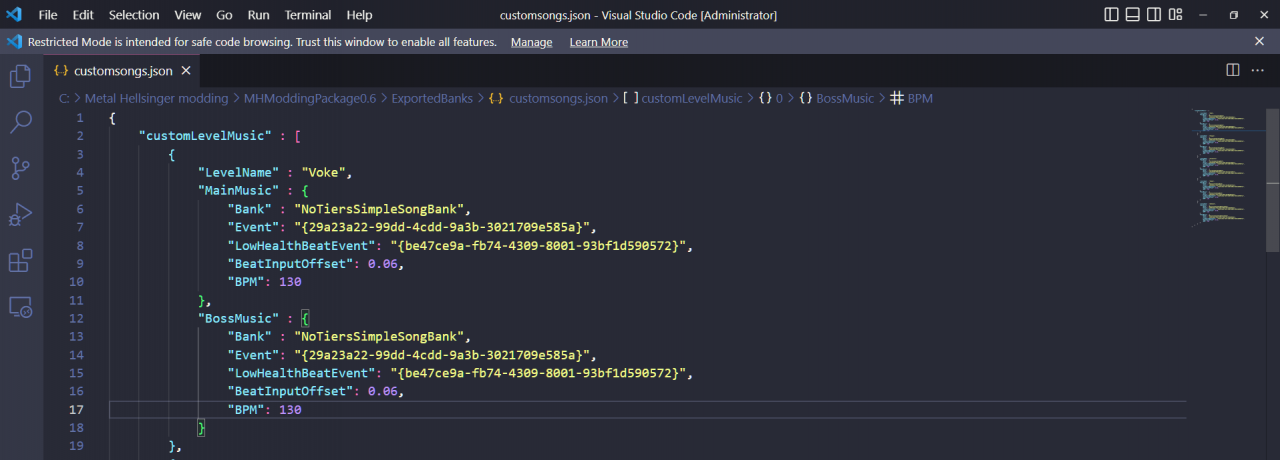Open the editor More Actions ellipsis
1280x460 pixels.
pos(1258,70)
